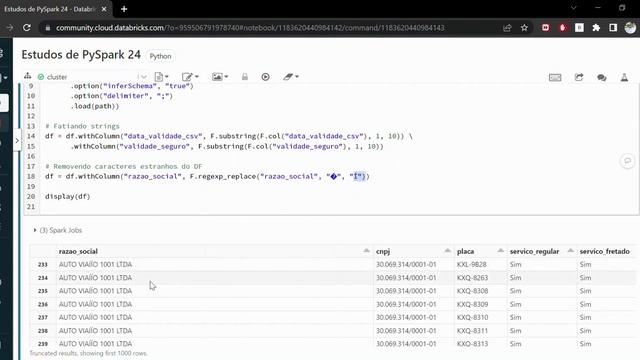
Task: Sort by the servico_regular column
Action: 570,251
